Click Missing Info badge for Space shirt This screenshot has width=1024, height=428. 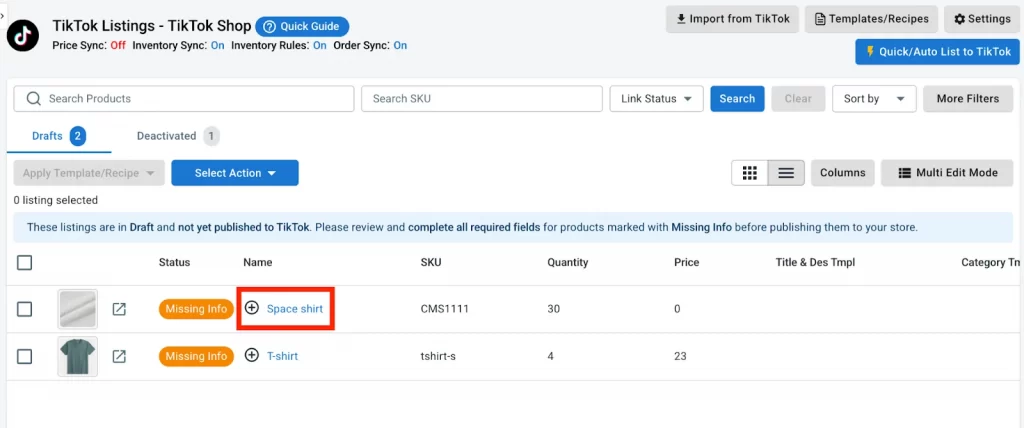[x=196, y=309]
